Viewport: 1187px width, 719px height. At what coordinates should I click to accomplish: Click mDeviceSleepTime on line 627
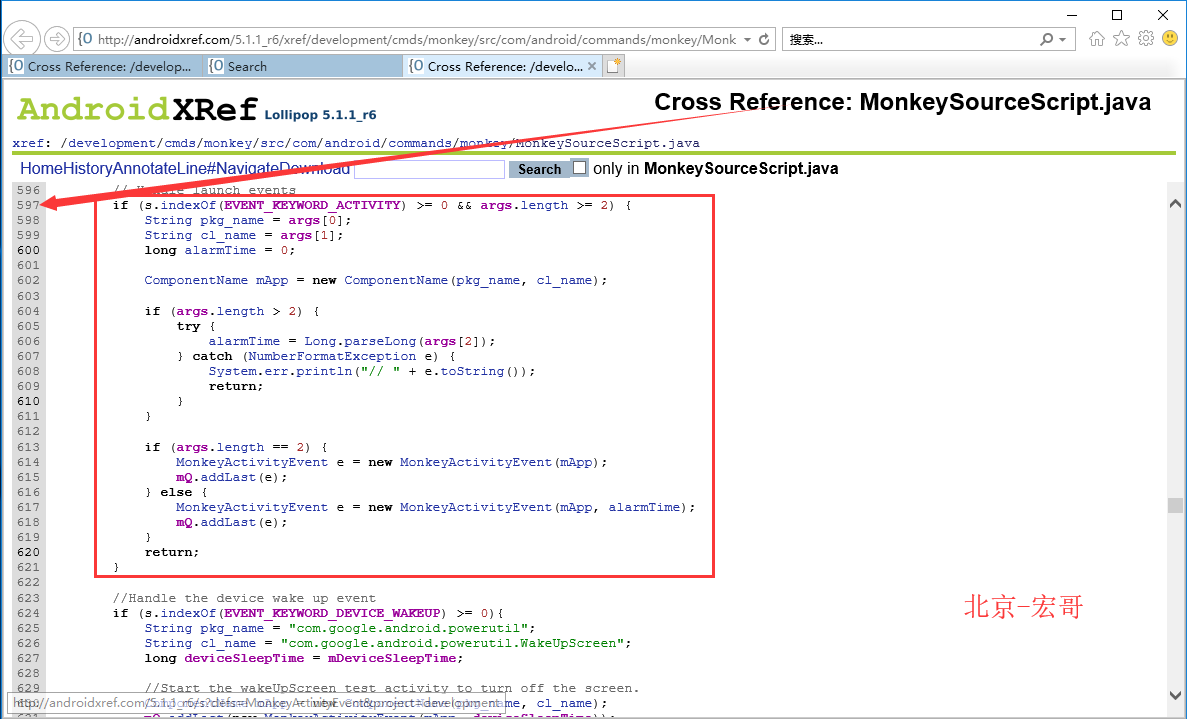point(392,658)
